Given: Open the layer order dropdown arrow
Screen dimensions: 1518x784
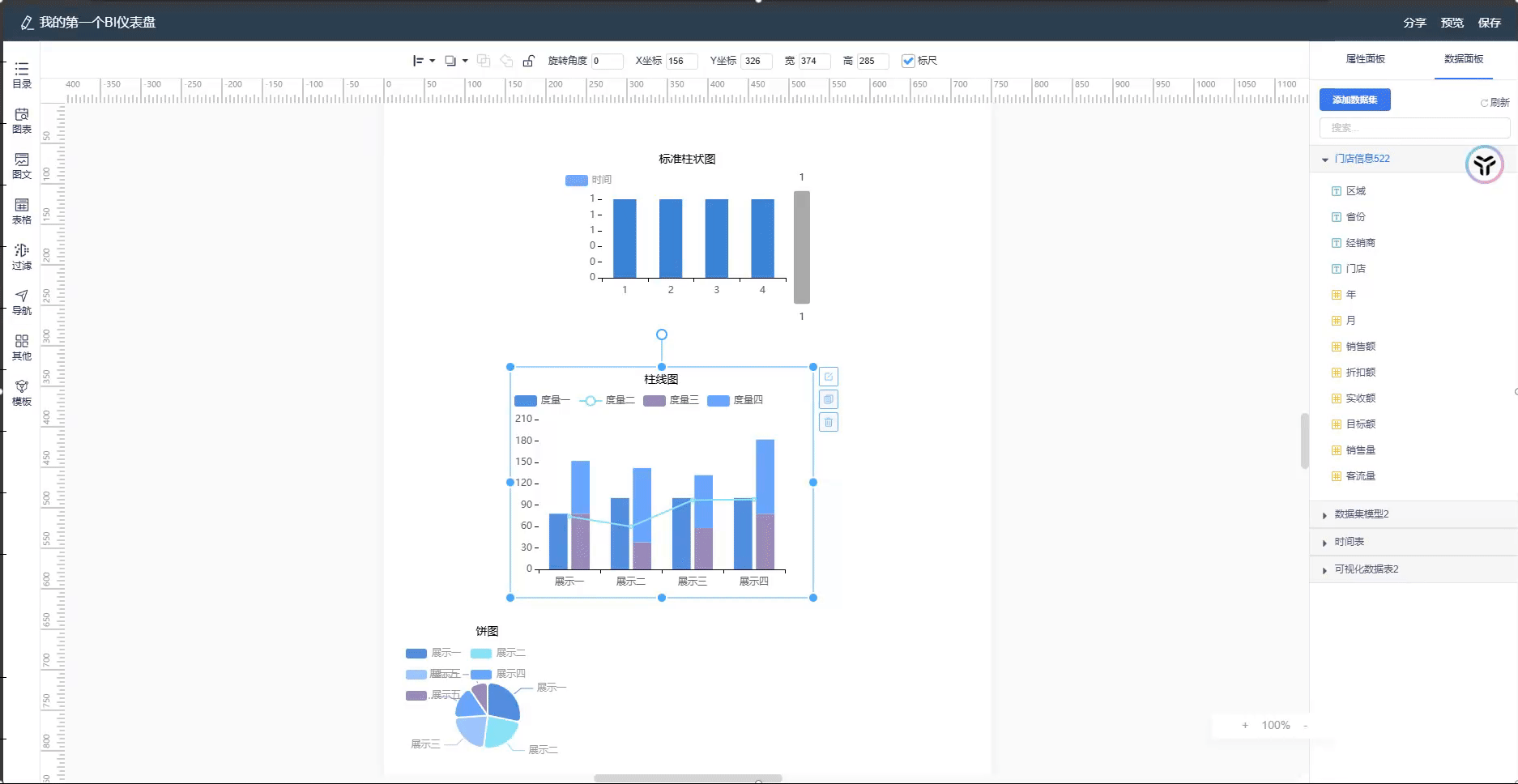Looking at the screenshot, I should tap(465, 61).
